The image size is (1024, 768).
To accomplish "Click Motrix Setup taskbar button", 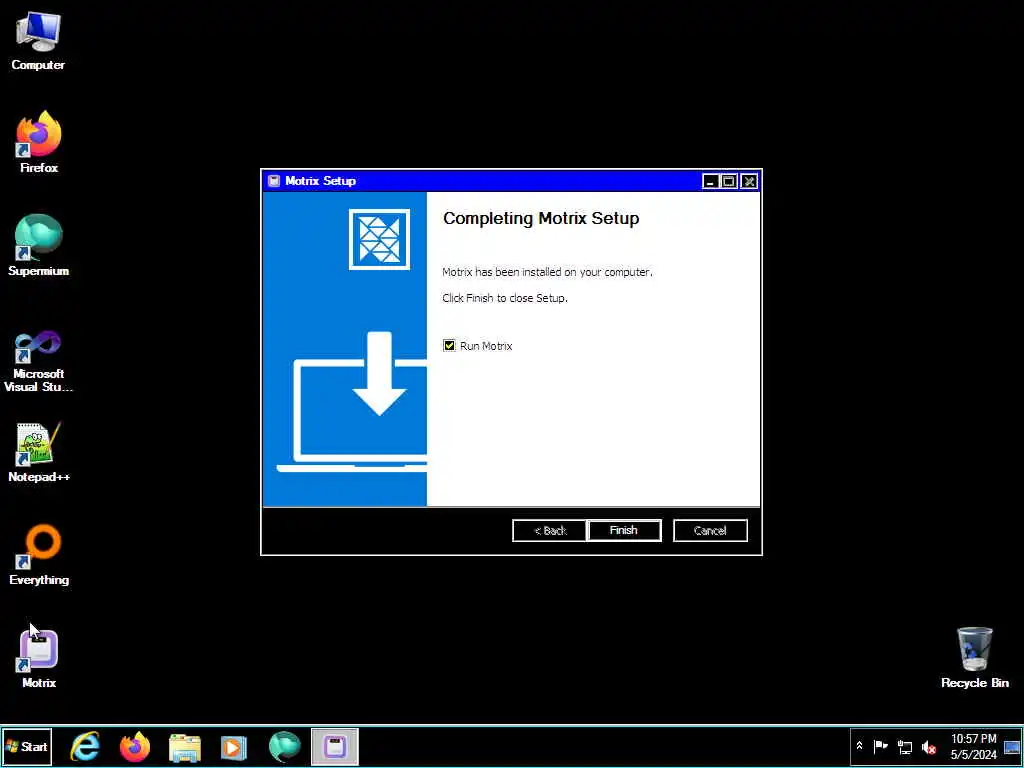I will pyautogui.click(x=334, y=746).
